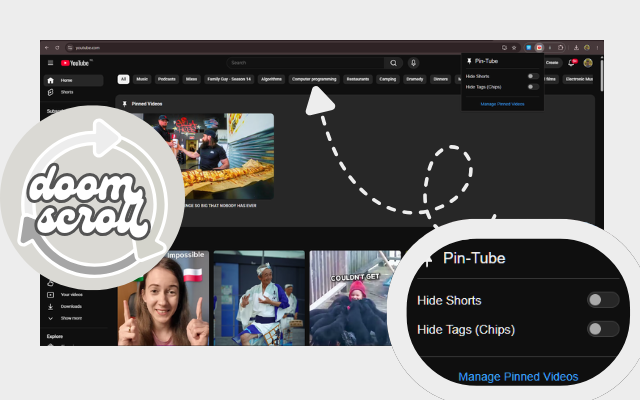The height and width of the screenshot is (400, 640).
Task: Toggle Hide Tags (Chips) in small Pin-Tube popup
Action: (x=533, y=87)
